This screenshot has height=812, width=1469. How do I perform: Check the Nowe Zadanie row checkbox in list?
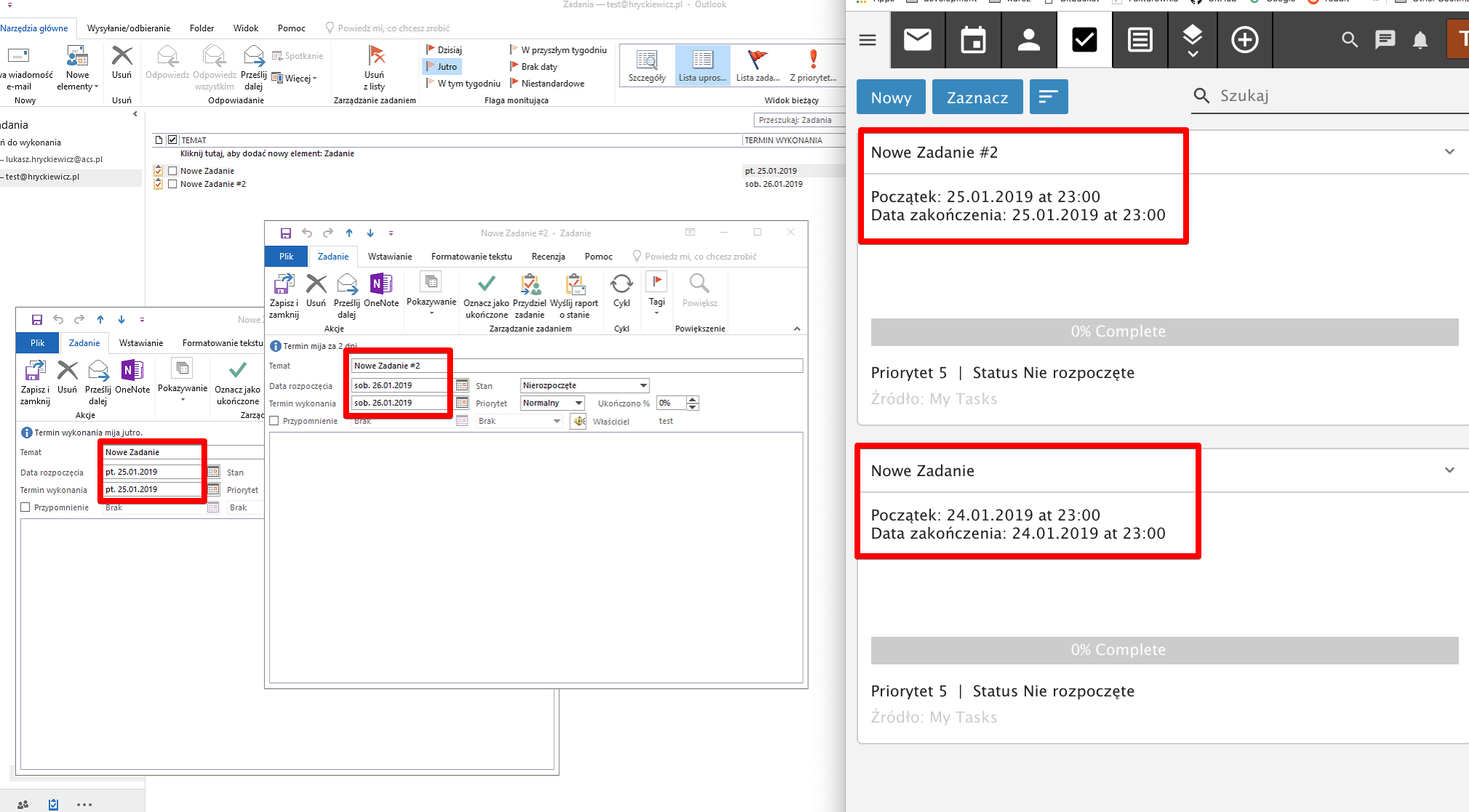[x=172, y=171]
